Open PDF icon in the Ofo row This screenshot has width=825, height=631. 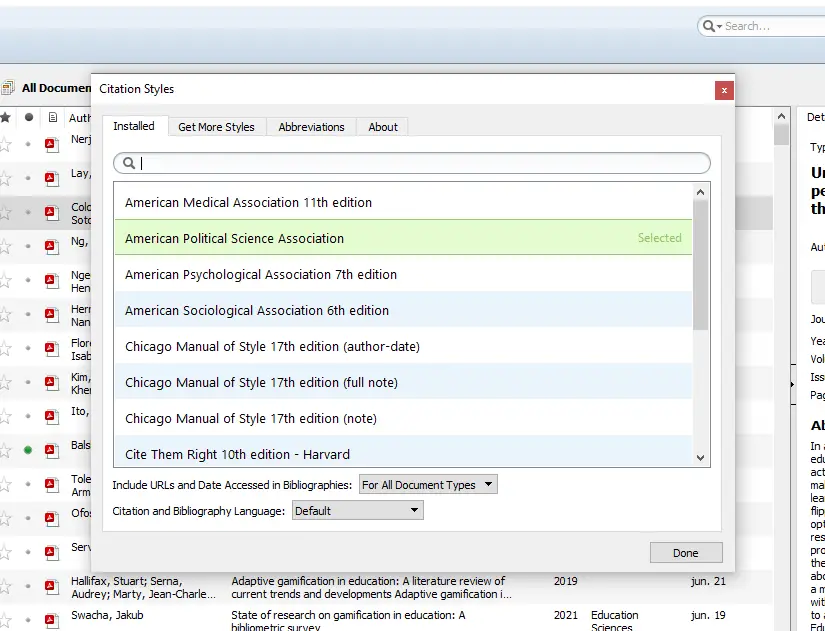coord(51,518)
